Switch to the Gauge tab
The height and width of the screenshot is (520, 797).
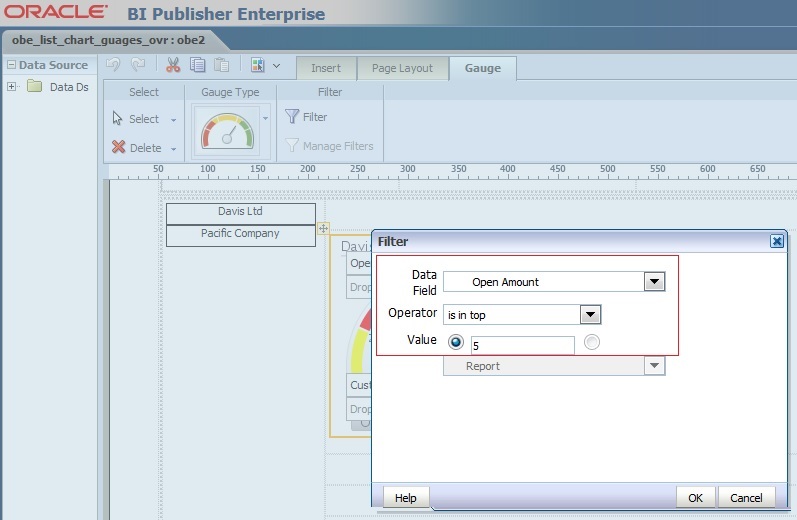pos(482,68)
